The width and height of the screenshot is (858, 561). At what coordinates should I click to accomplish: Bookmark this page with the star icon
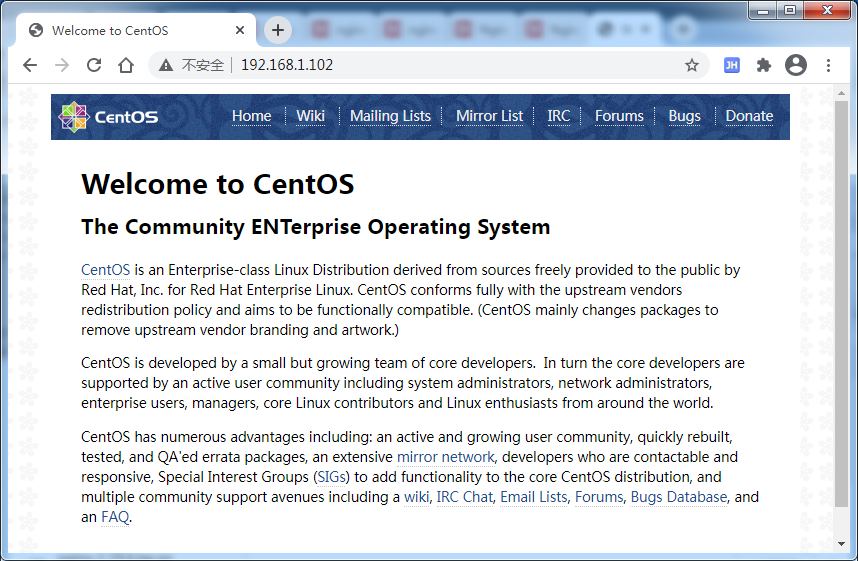click(692, 65)
